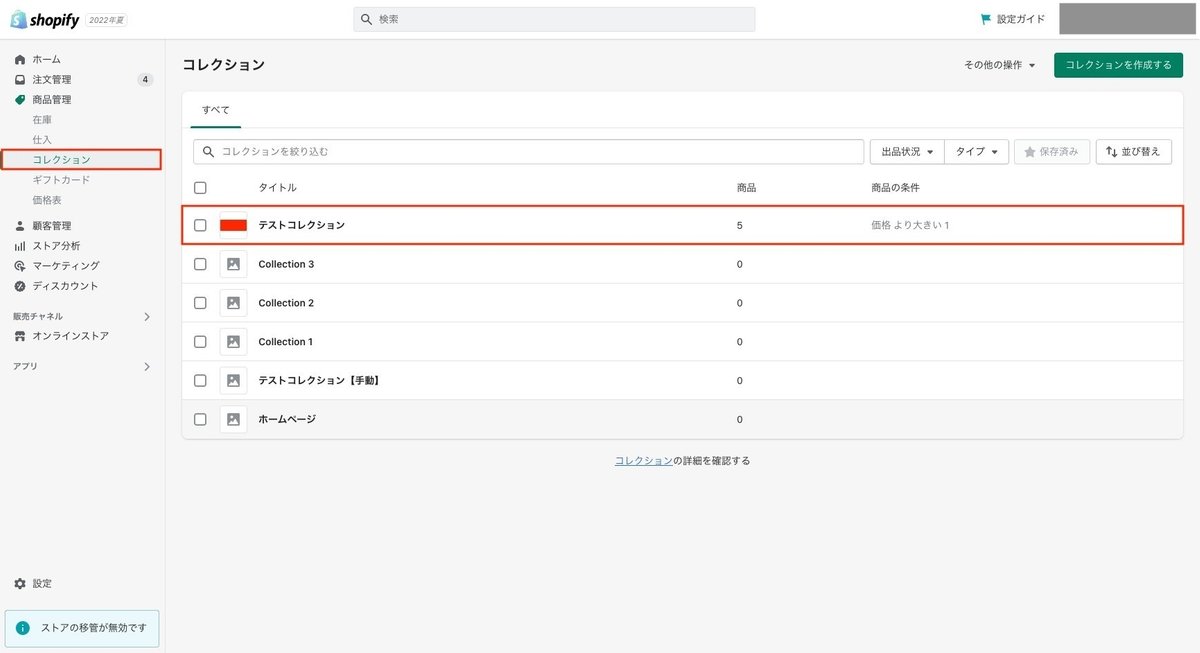Select the すべて tab
This screenshot has height=653, width=1200.
click(x=216, y=110)
